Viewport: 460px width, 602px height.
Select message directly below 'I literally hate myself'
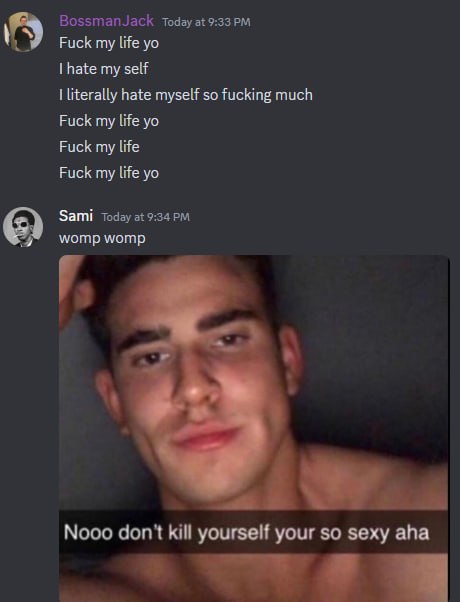pos(109,121)
